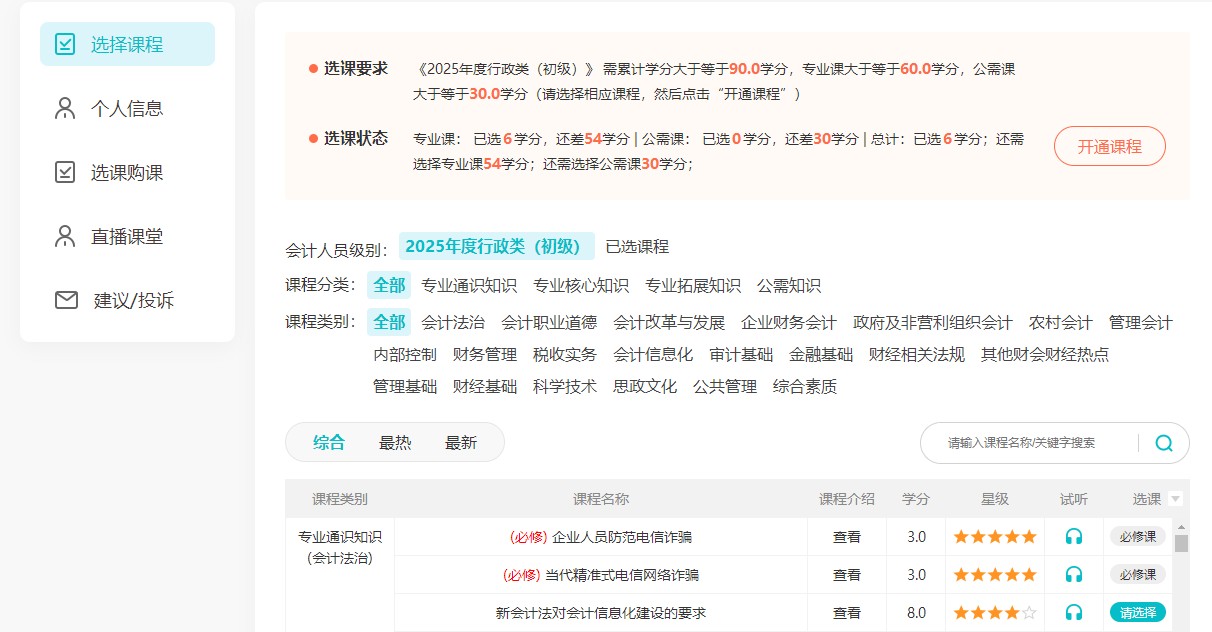
Task: Open the 个人信息 person icon in sidebar
Action: click(x=66, y=108)
